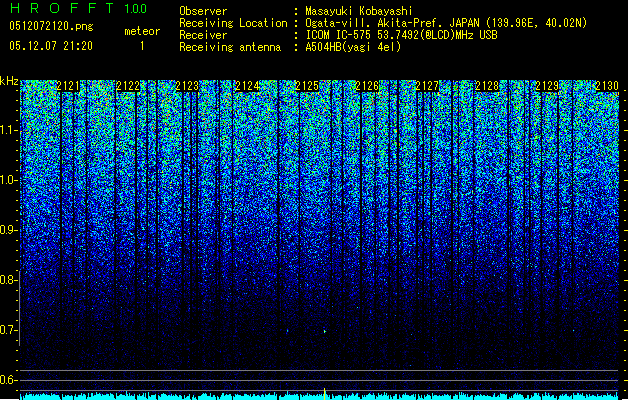The image size is (629, 400).
Task: Click the 2122 time marker
Action: 128,86
